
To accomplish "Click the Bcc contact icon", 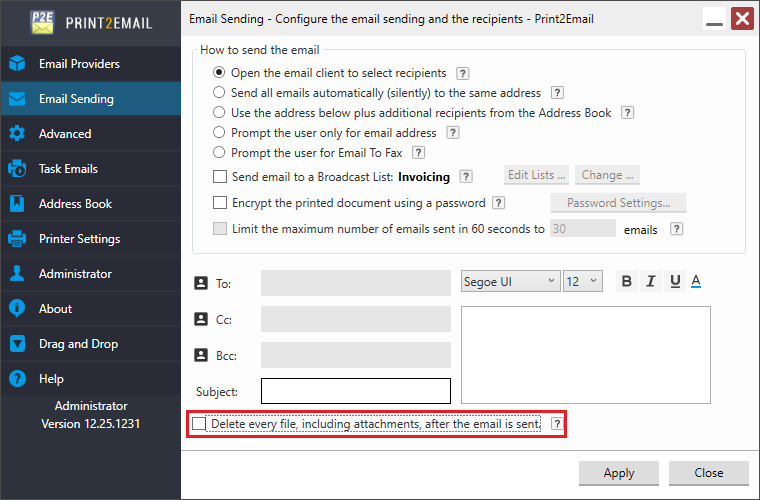I will point(200,355).
